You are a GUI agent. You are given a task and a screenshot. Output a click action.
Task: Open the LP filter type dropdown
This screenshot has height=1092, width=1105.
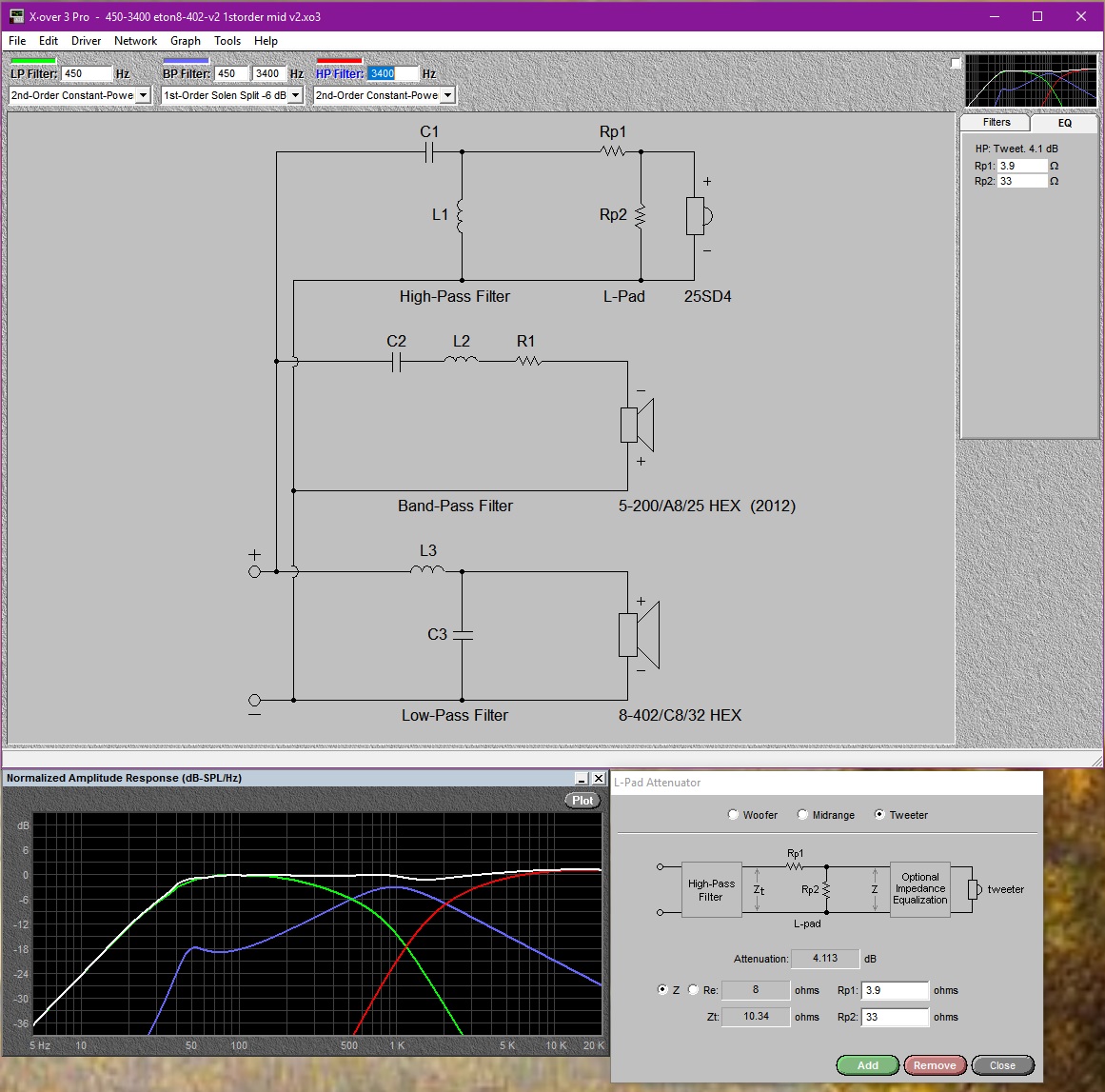[x=143, y=95]
